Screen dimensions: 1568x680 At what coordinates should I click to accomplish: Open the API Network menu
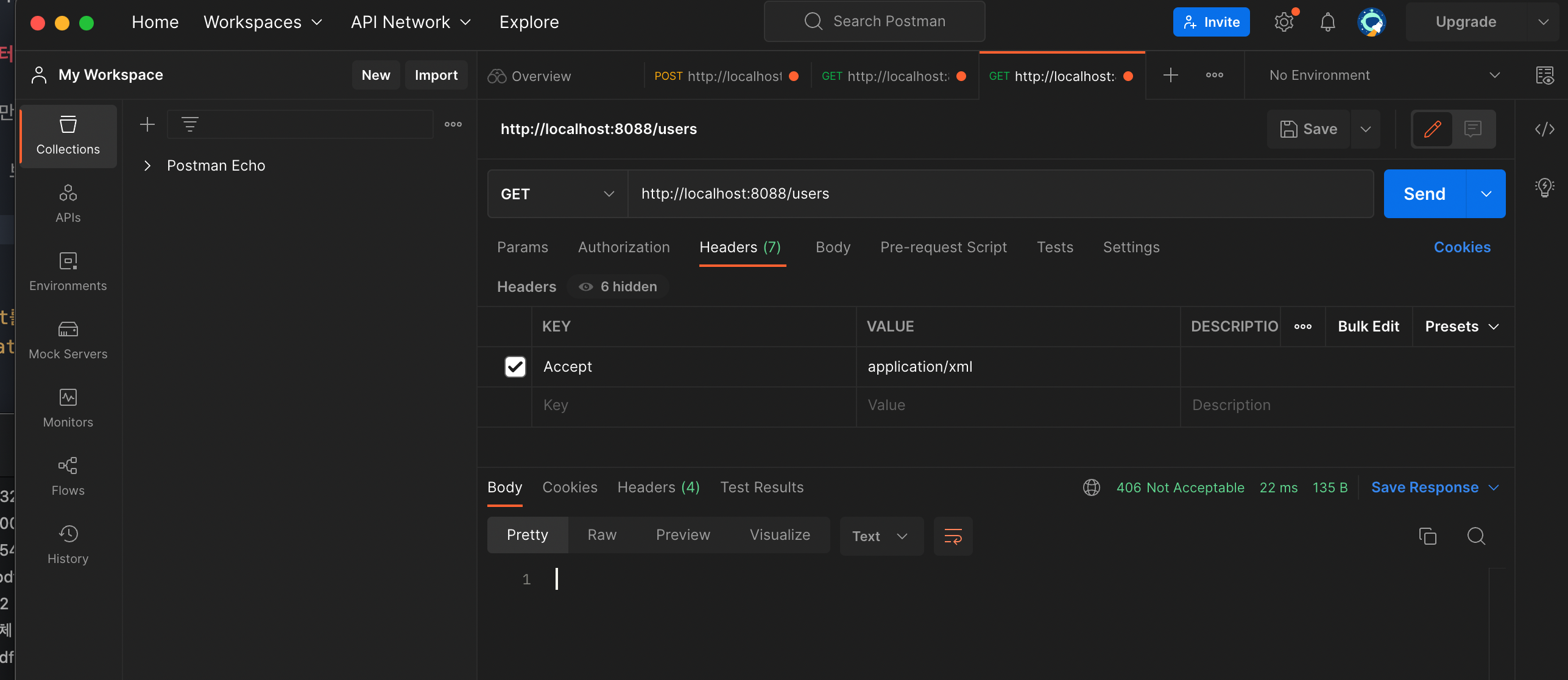pos(411,22)
